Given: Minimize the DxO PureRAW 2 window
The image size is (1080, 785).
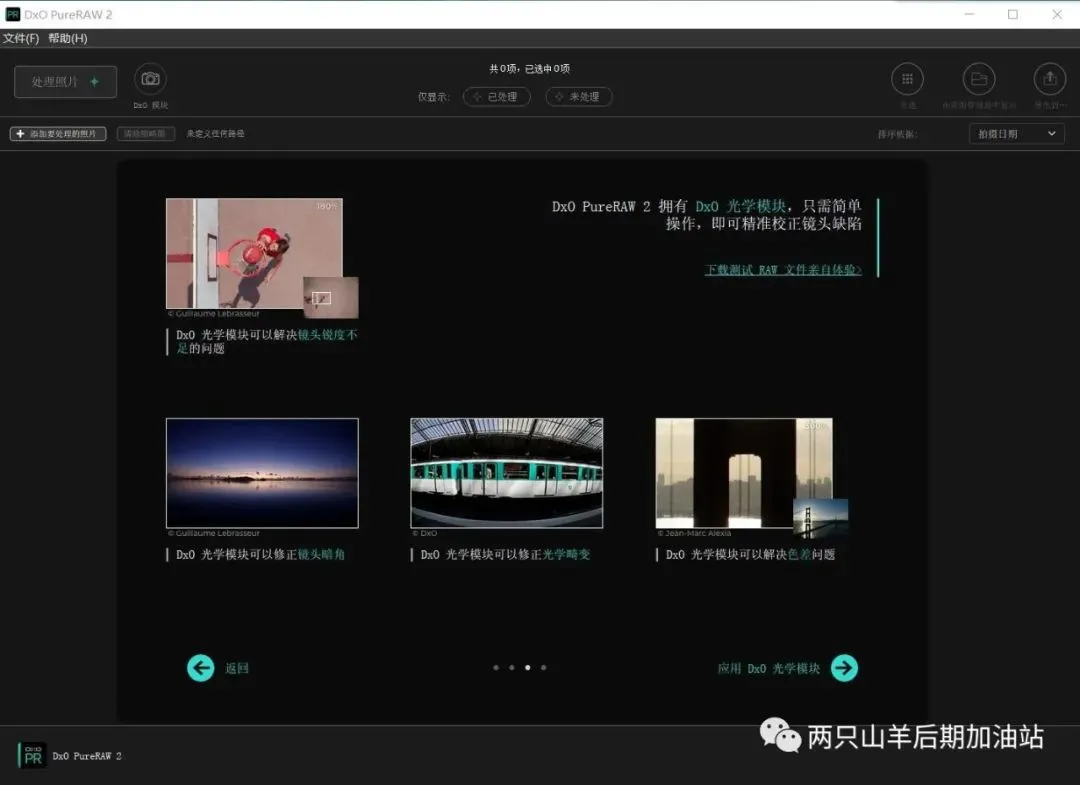Looking at the screenshot, I should (969, 14).
